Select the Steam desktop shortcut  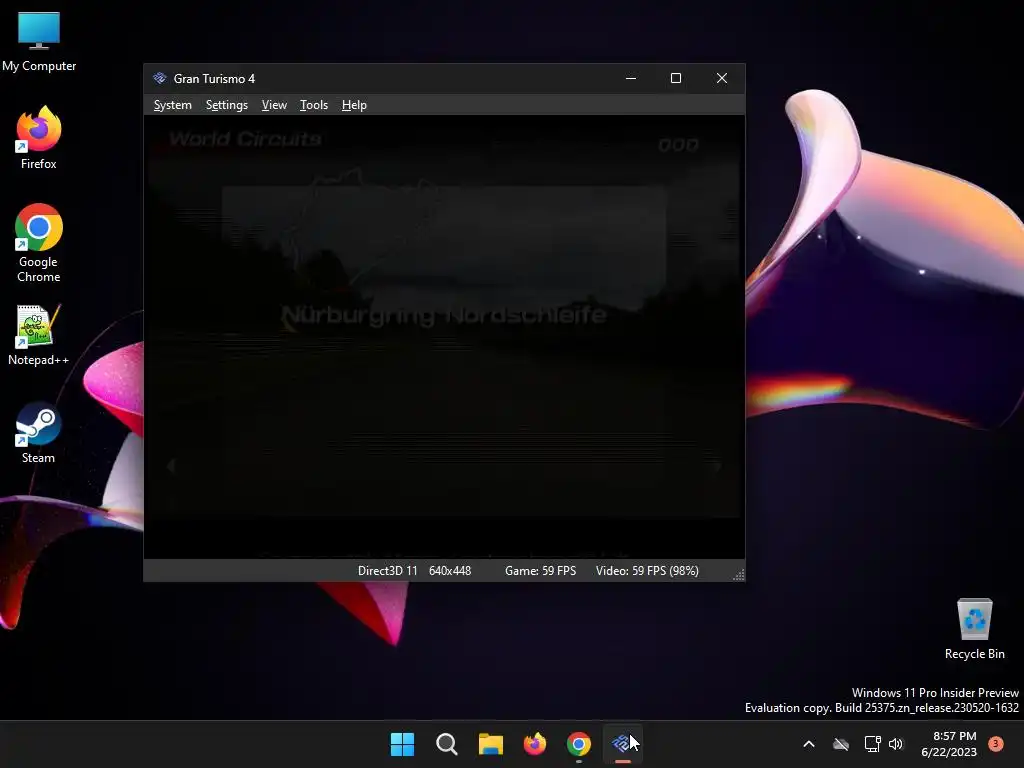(39, 433)
